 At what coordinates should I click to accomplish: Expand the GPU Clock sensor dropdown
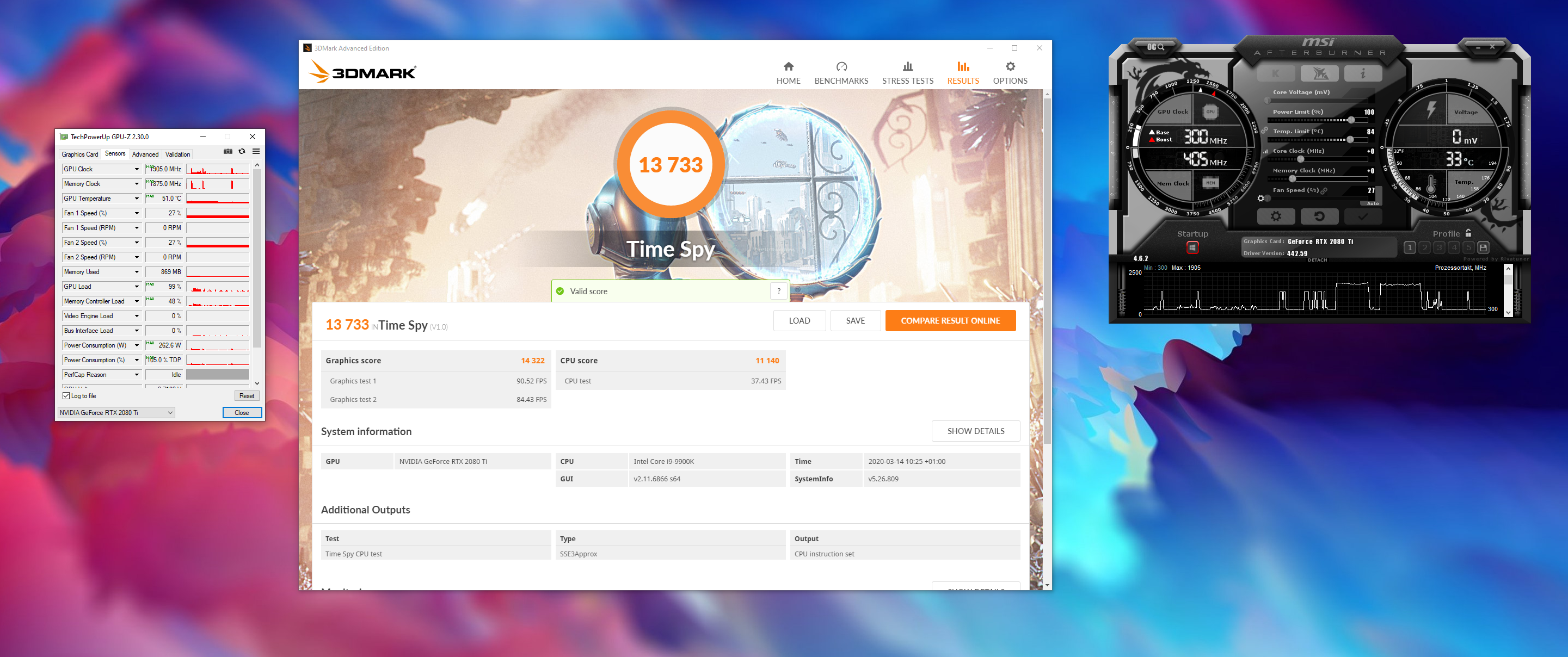[137, 169]
